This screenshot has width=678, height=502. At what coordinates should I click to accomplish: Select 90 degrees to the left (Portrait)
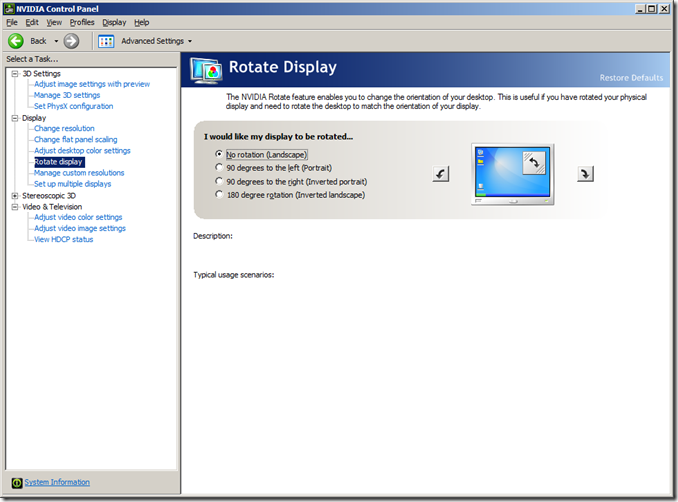[219, 167]
